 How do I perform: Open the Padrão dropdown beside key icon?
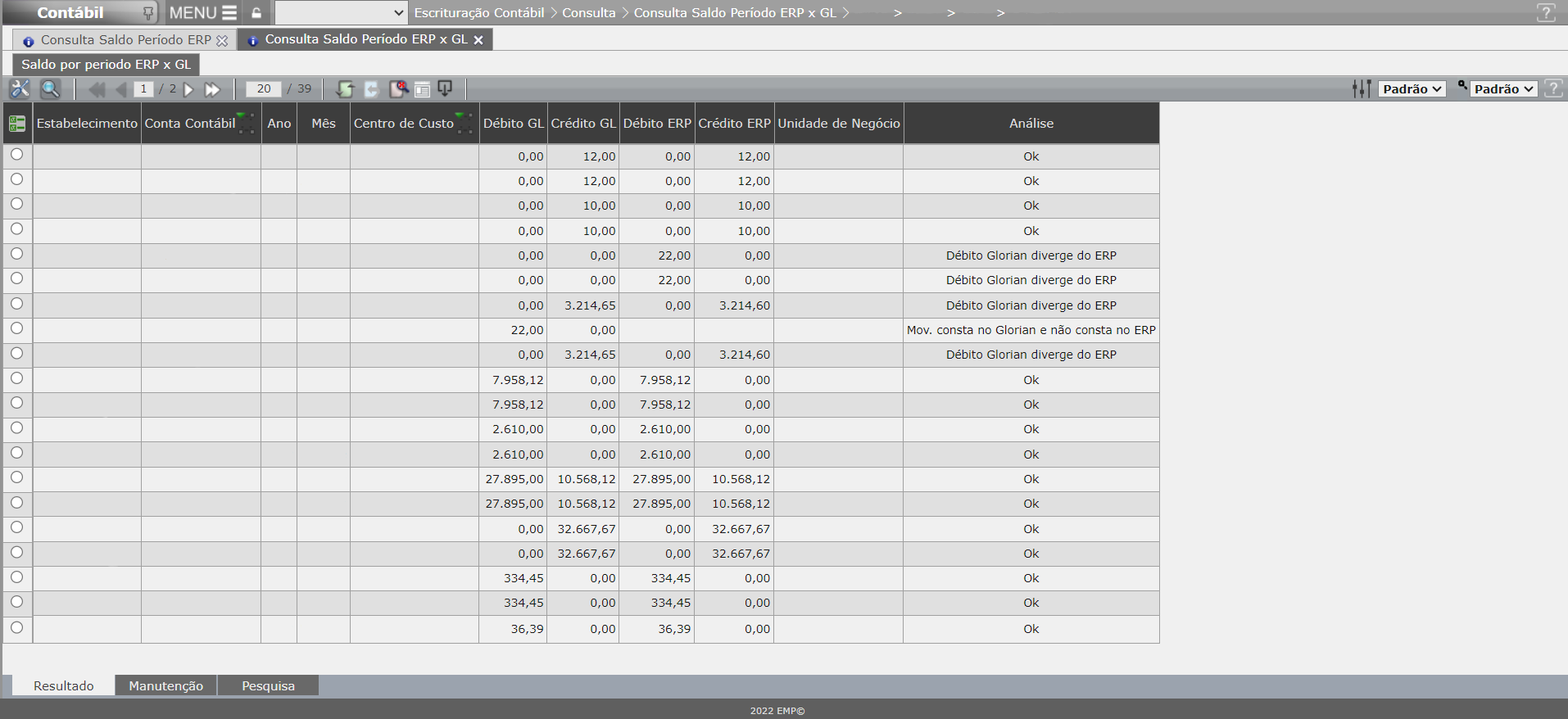tap(1503, 89)
